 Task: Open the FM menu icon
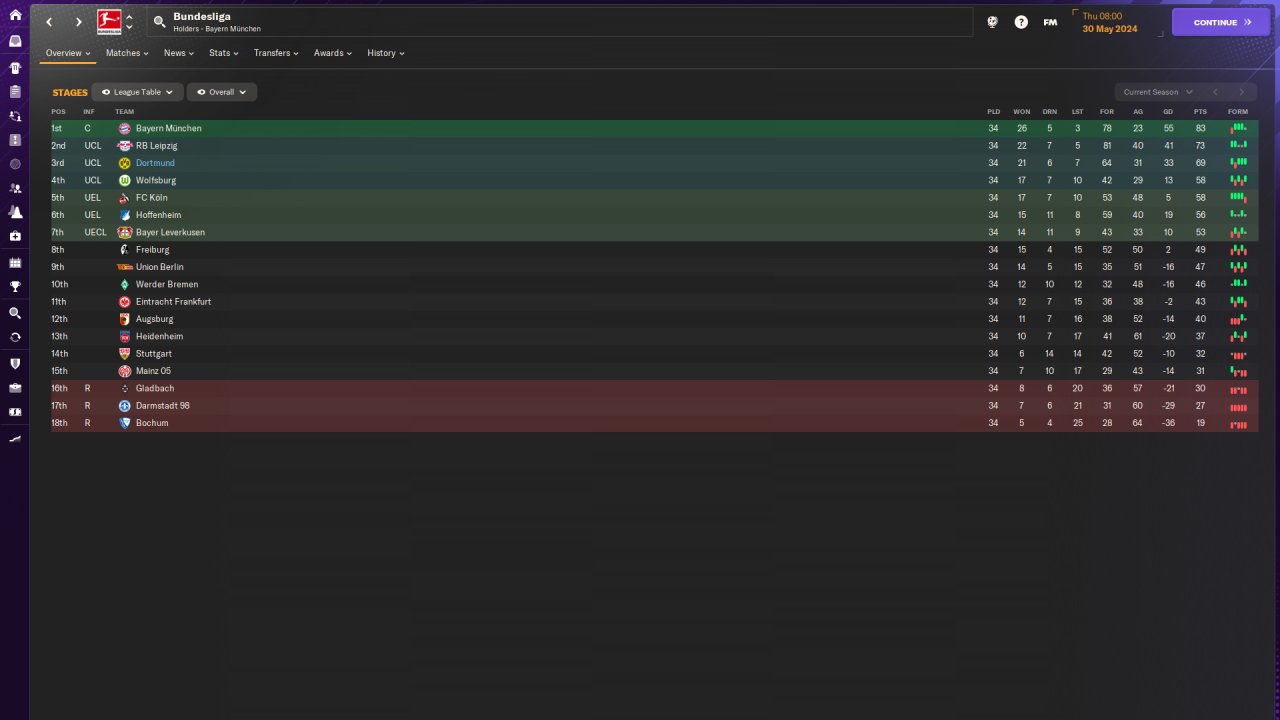click(1050, 22)
